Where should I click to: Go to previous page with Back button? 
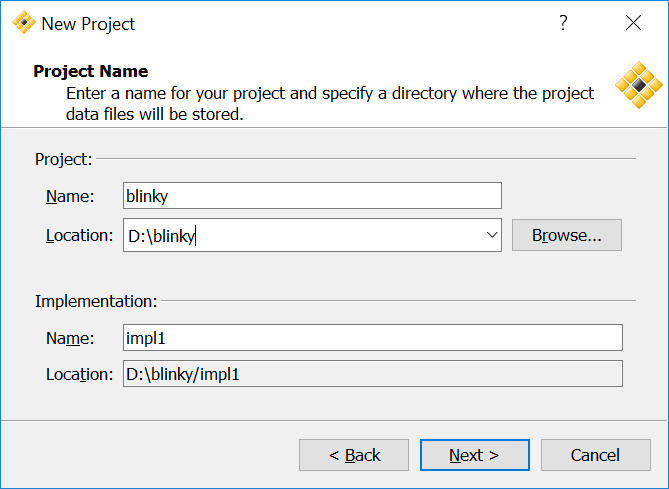click(354, 455)
